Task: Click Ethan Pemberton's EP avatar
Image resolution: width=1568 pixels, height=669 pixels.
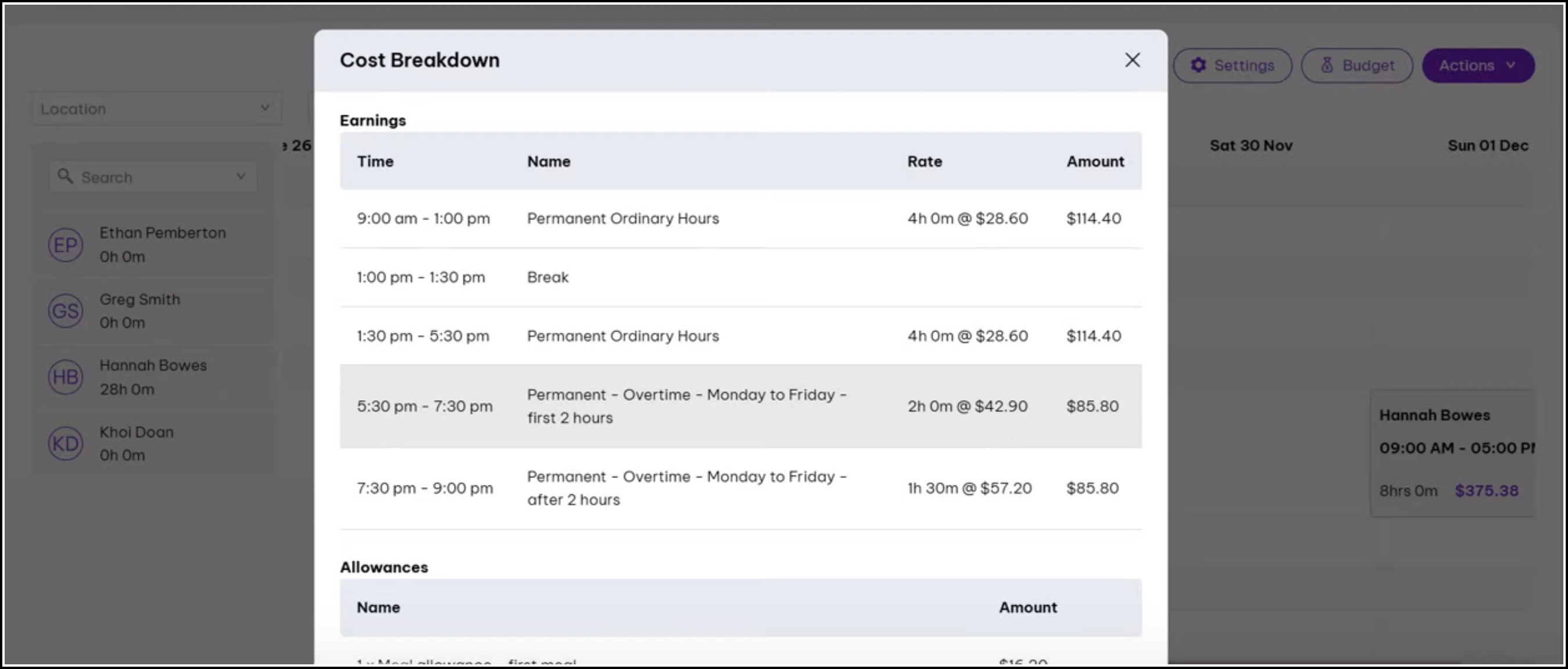Action: [x=66, y=244]
